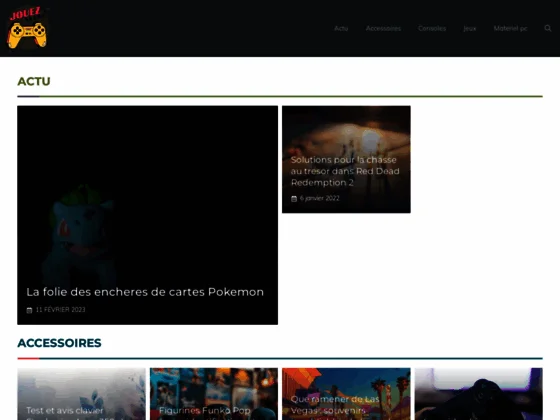The width and height of the screenshot is (560, 420).
Task: Open the Jeux menu item
Action: (x=470, y=28)
